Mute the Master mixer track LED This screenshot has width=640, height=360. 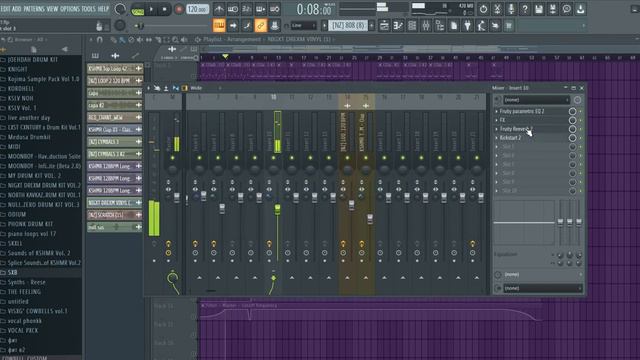[x=173, y=158]
